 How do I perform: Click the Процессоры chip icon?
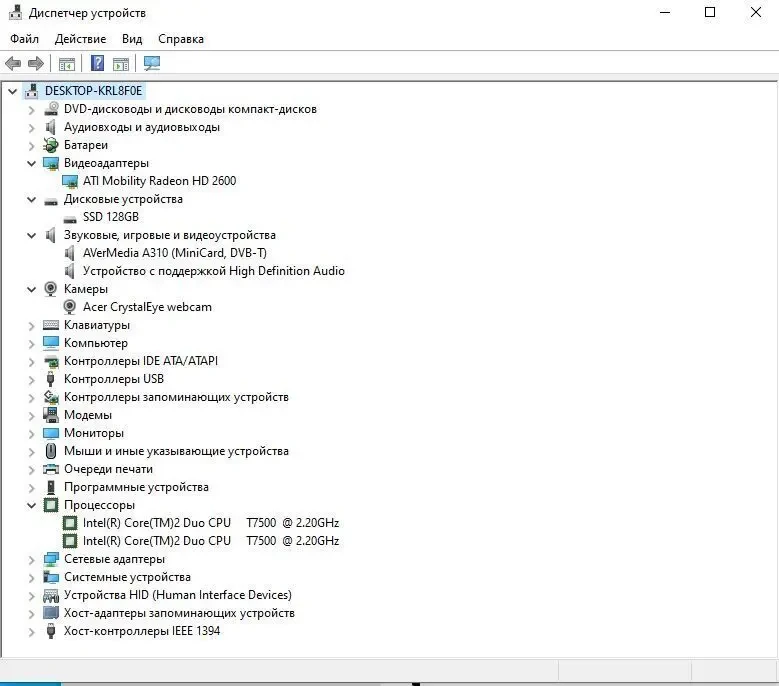coord(51,505)
